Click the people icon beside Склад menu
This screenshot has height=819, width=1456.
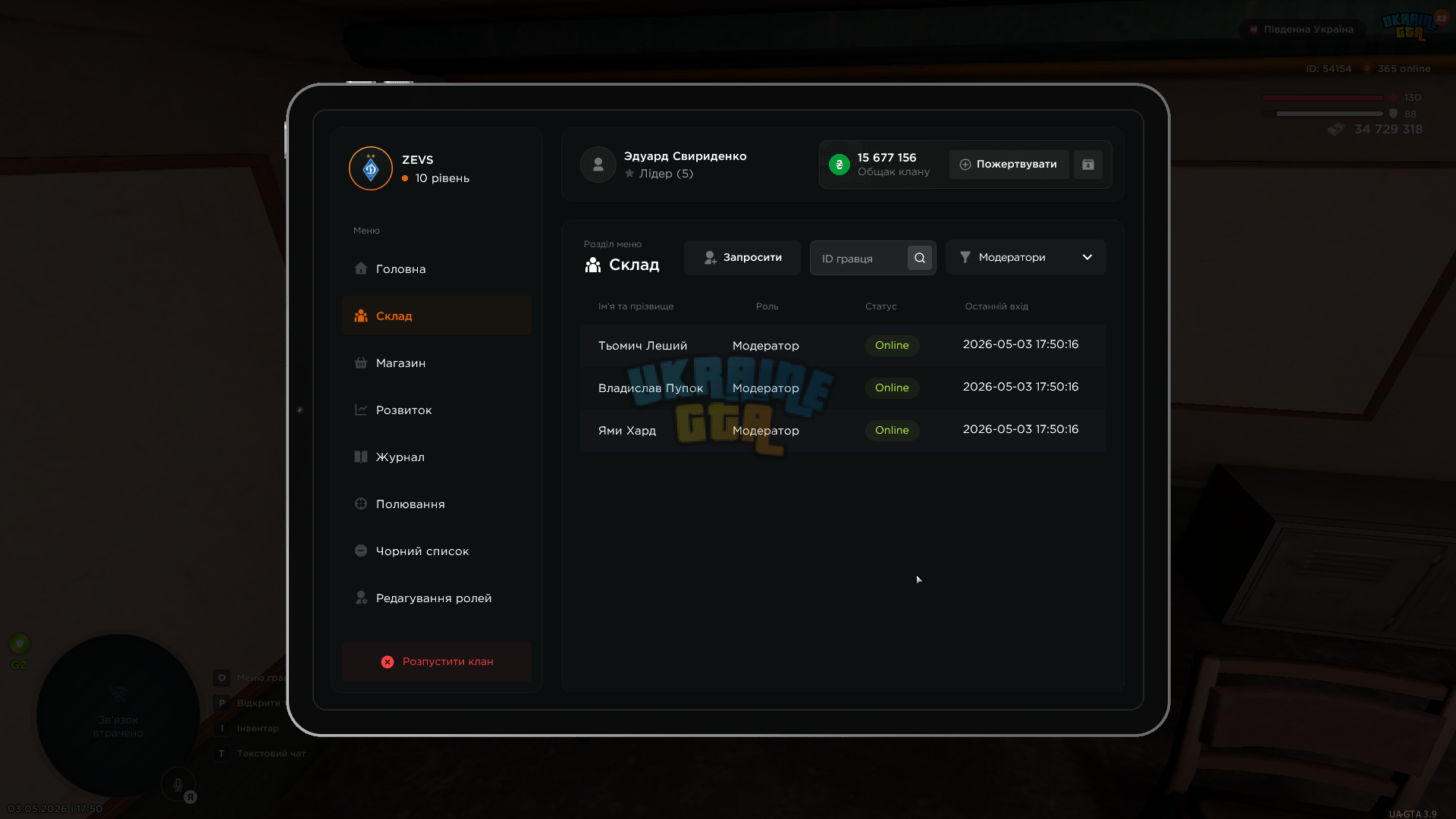[361, 315]
